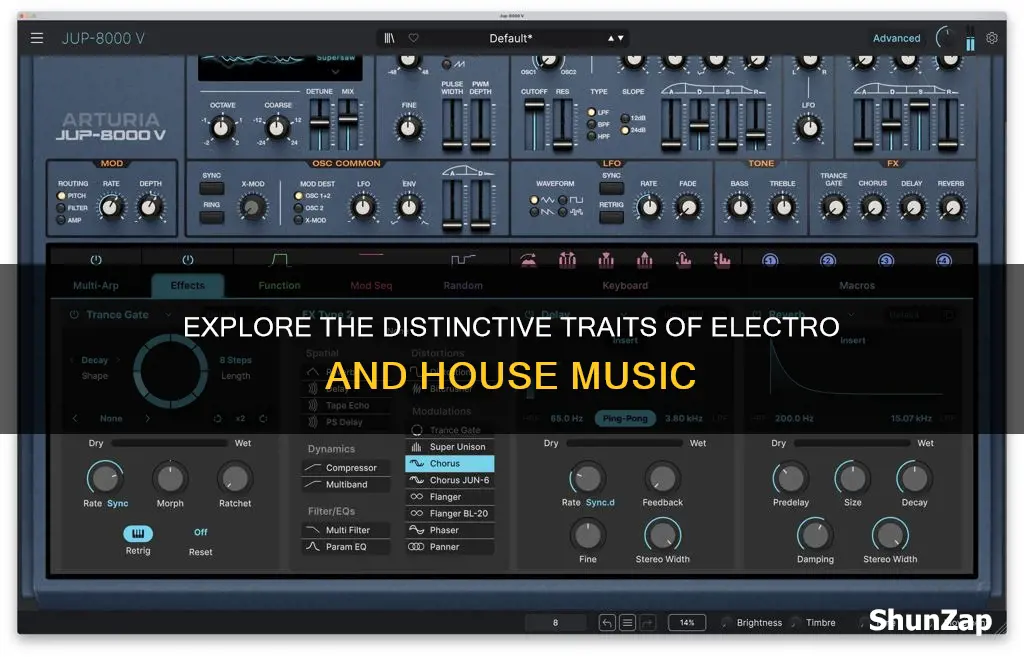Image resolution: width=1024 pixels, height=657 pixels.
Task: Open the preset library browser icon
Action: [389, 39]
